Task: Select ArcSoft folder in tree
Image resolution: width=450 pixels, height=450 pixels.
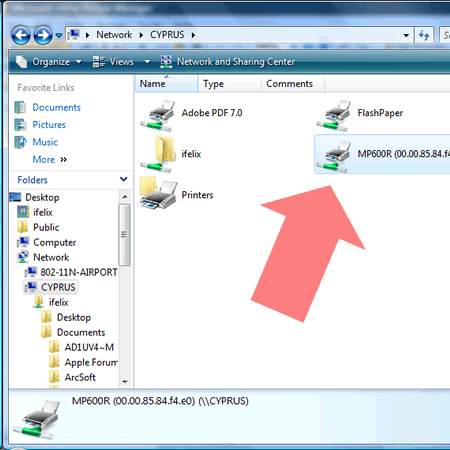Action: 80,377
